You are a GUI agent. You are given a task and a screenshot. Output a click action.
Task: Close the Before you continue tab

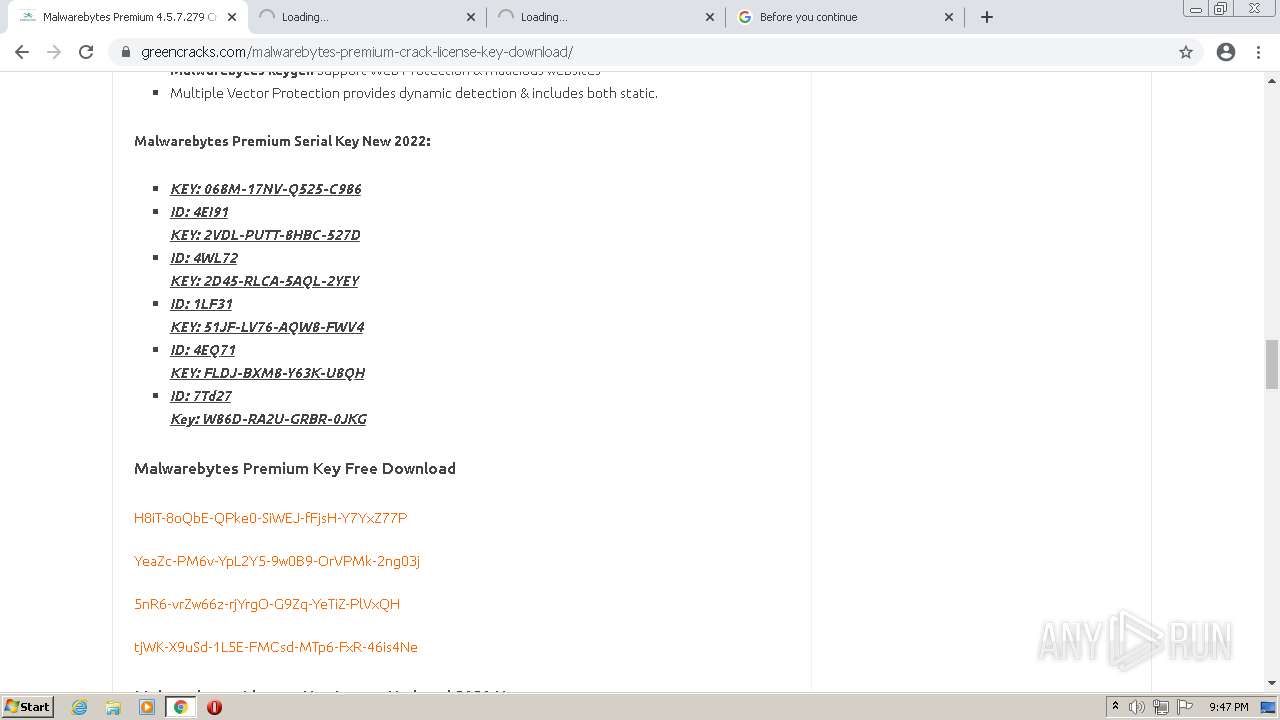pyautogui.click(x=949, y=17)
